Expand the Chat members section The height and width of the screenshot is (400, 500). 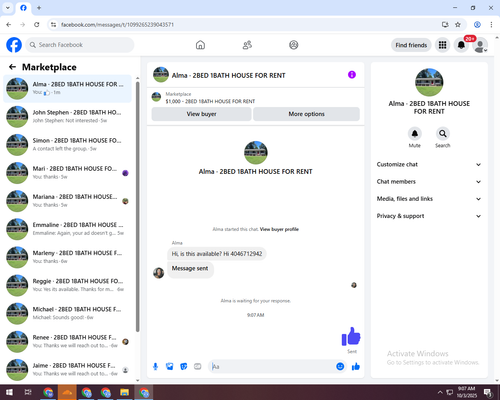click(x=429, y=182)
